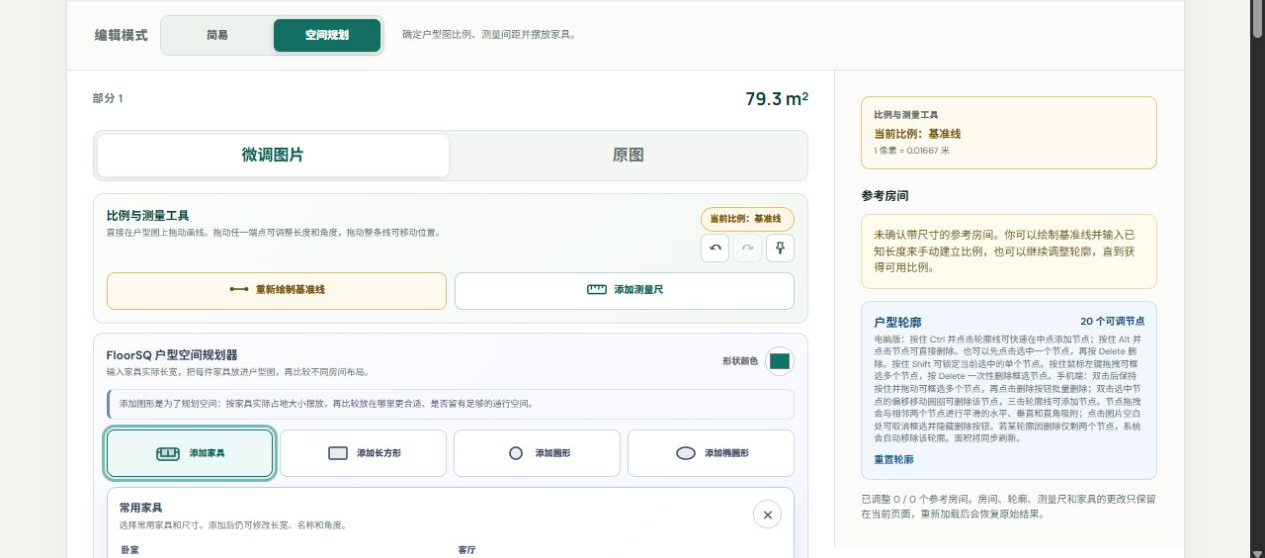Click the 重置轮廓 link

coord(894,460)
